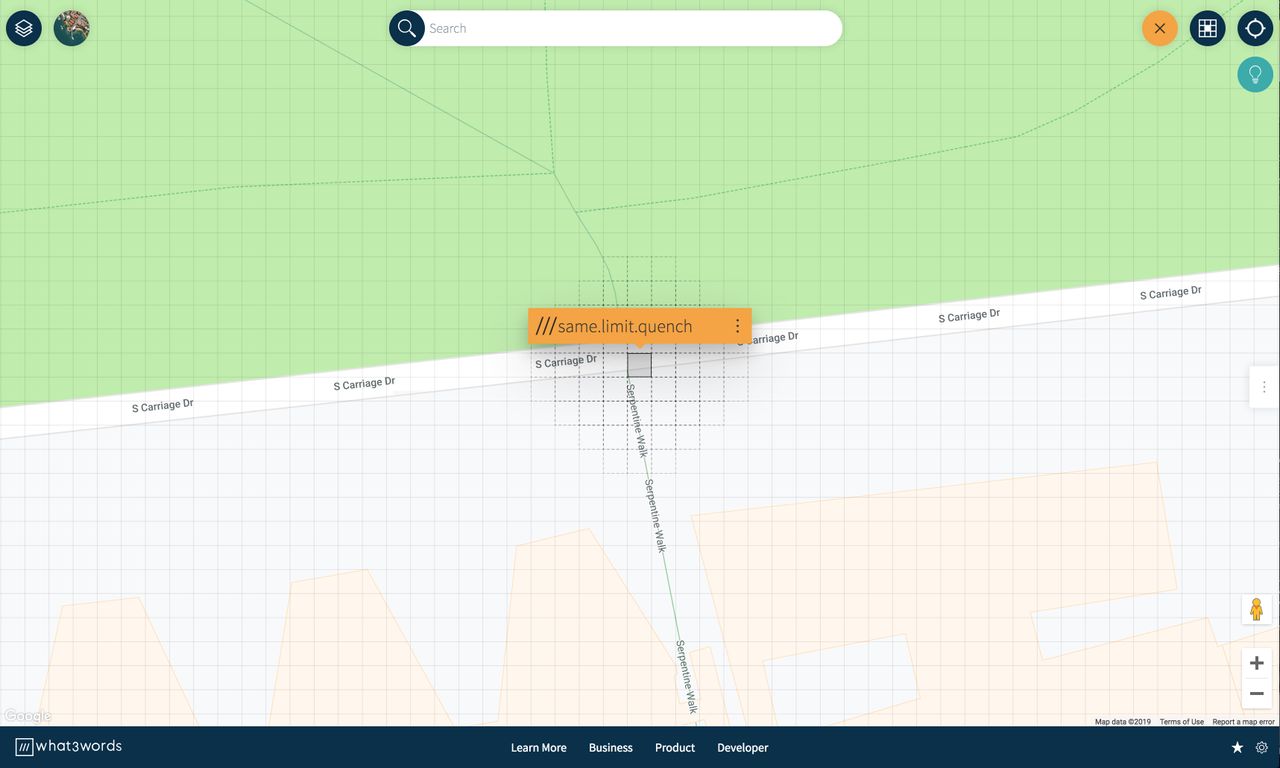Click the highlighted grid square on map
Screen dimensions: 1280x768
coord(639,365)
